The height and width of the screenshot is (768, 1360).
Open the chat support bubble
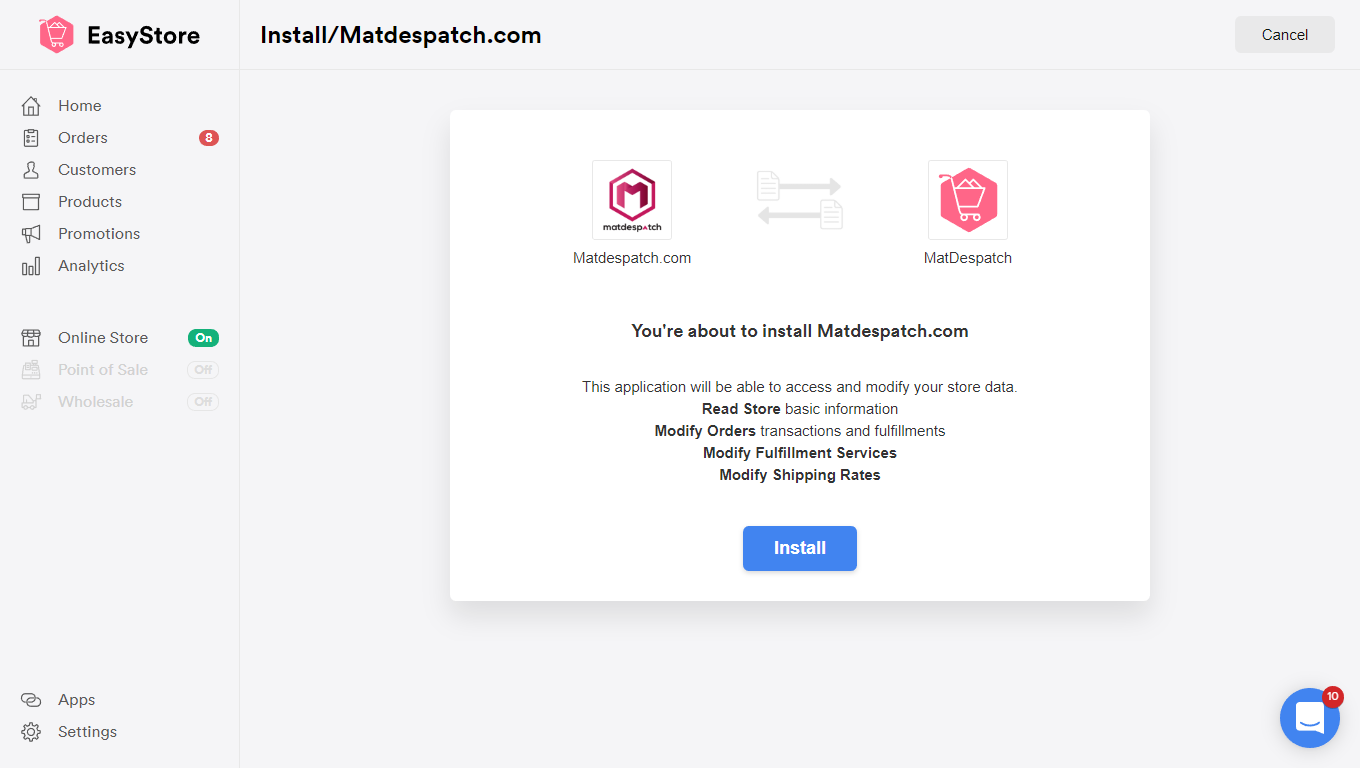[1310, 718]
